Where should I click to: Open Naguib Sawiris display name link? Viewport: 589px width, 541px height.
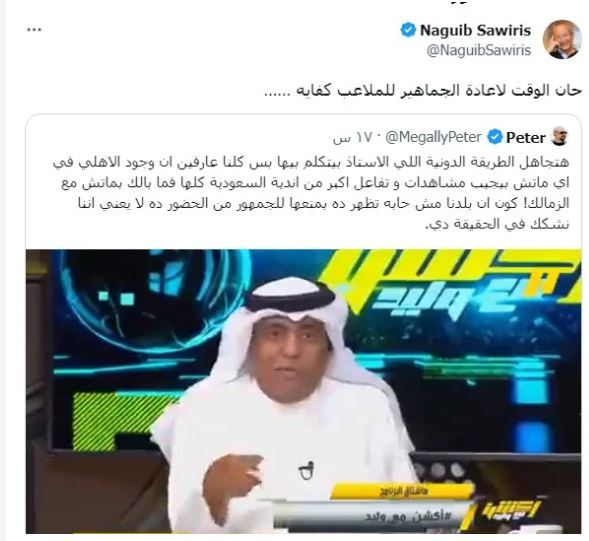pyautogui.click(x=475, y=30)
